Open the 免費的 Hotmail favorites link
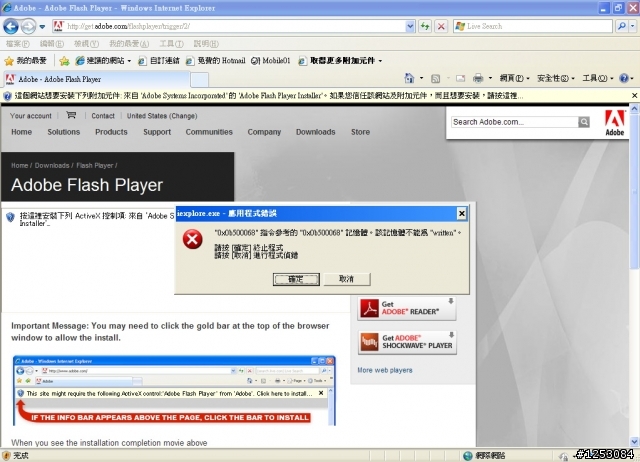The width and height of the screenshot is (640, 462). click(x=216, y=61)
